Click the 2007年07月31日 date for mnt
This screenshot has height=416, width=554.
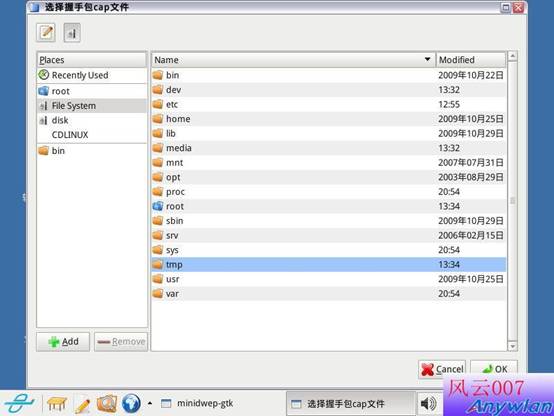click(471, 163)
